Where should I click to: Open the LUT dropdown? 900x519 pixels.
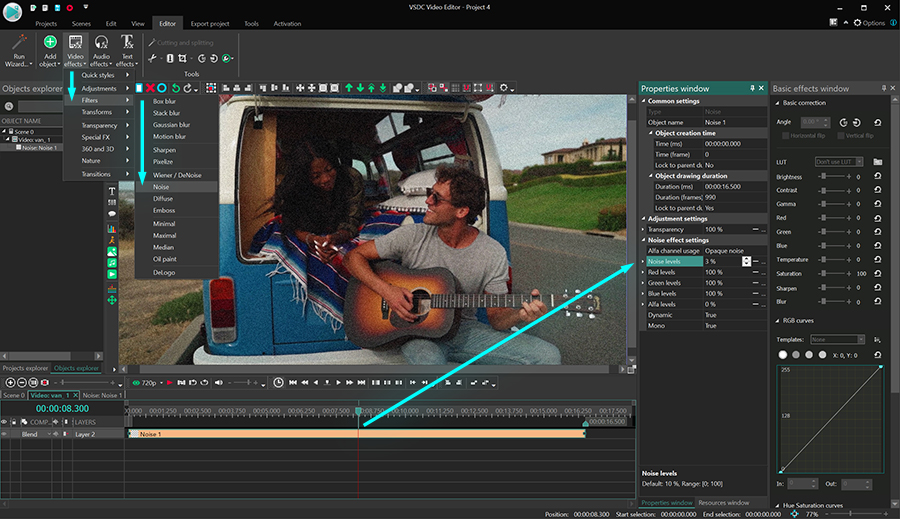[x=840, y=161]
